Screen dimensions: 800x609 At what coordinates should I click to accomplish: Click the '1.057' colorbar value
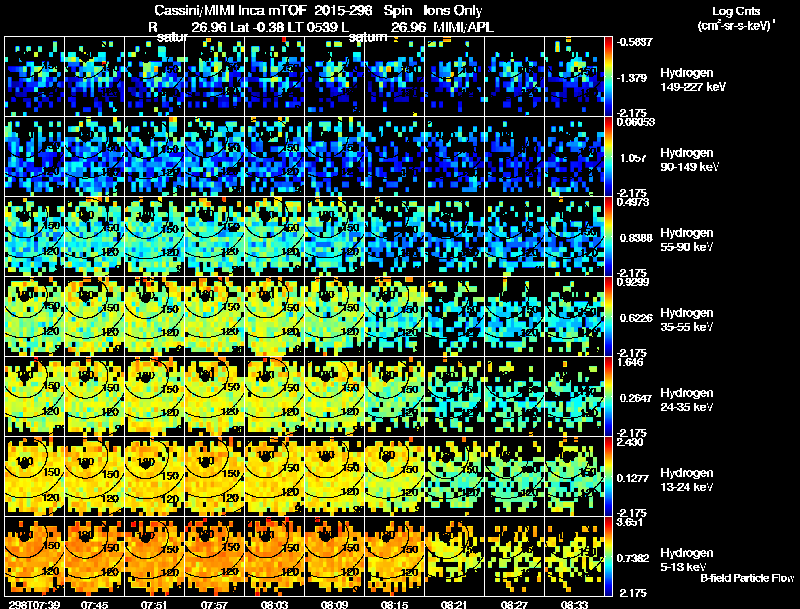click(x=633, y=158)
